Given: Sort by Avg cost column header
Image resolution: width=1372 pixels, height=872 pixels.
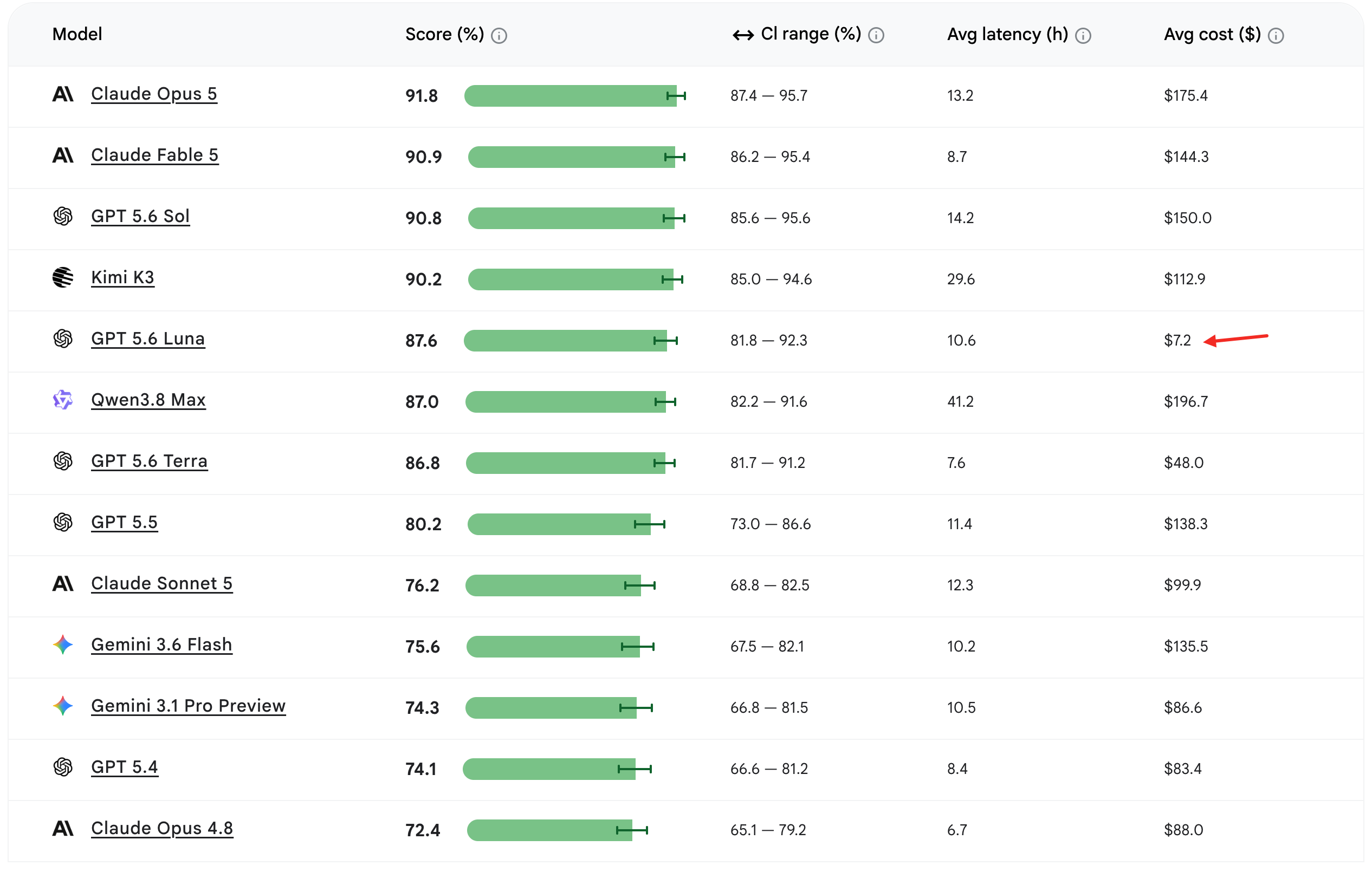Looking at the screenshot, I should point(1212,34).
